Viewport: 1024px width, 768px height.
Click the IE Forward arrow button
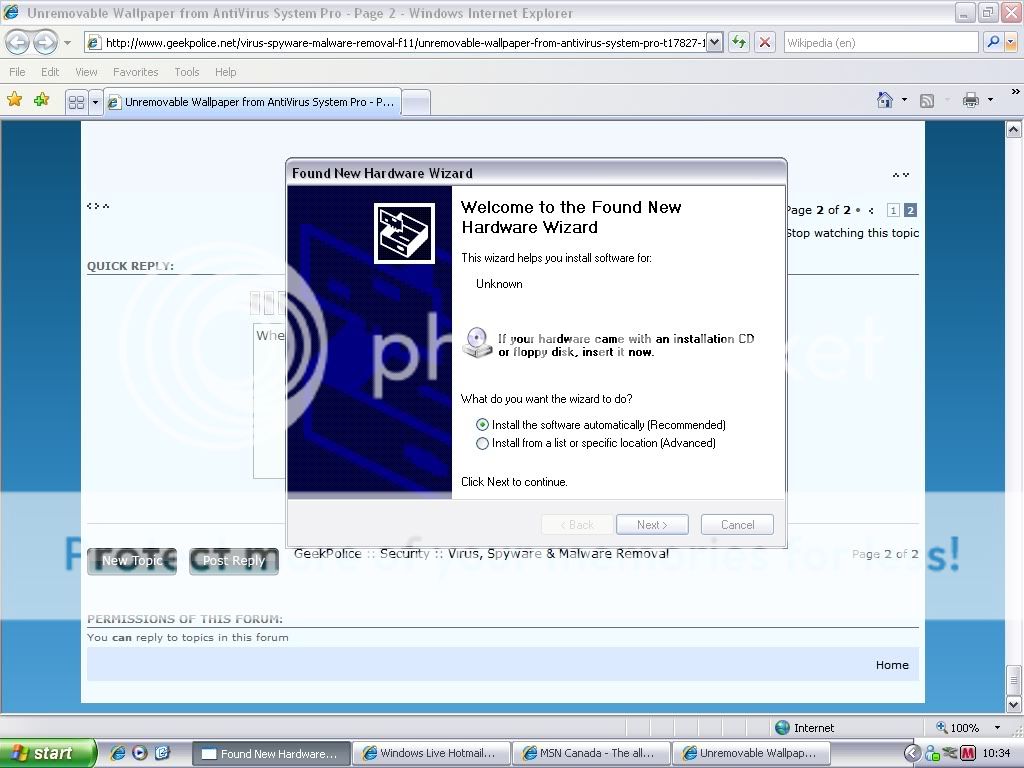[x=45, y=42]
